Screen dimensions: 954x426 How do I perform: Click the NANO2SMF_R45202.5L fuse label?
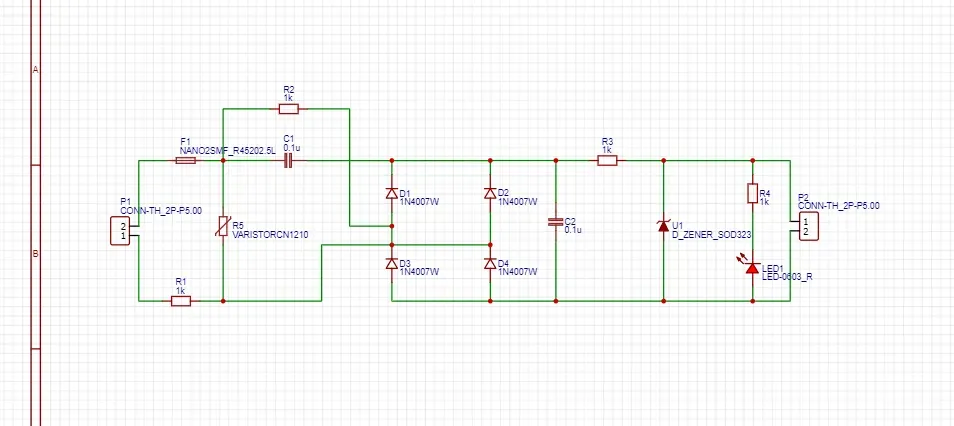pyautogui.click(x=228, y=150)
